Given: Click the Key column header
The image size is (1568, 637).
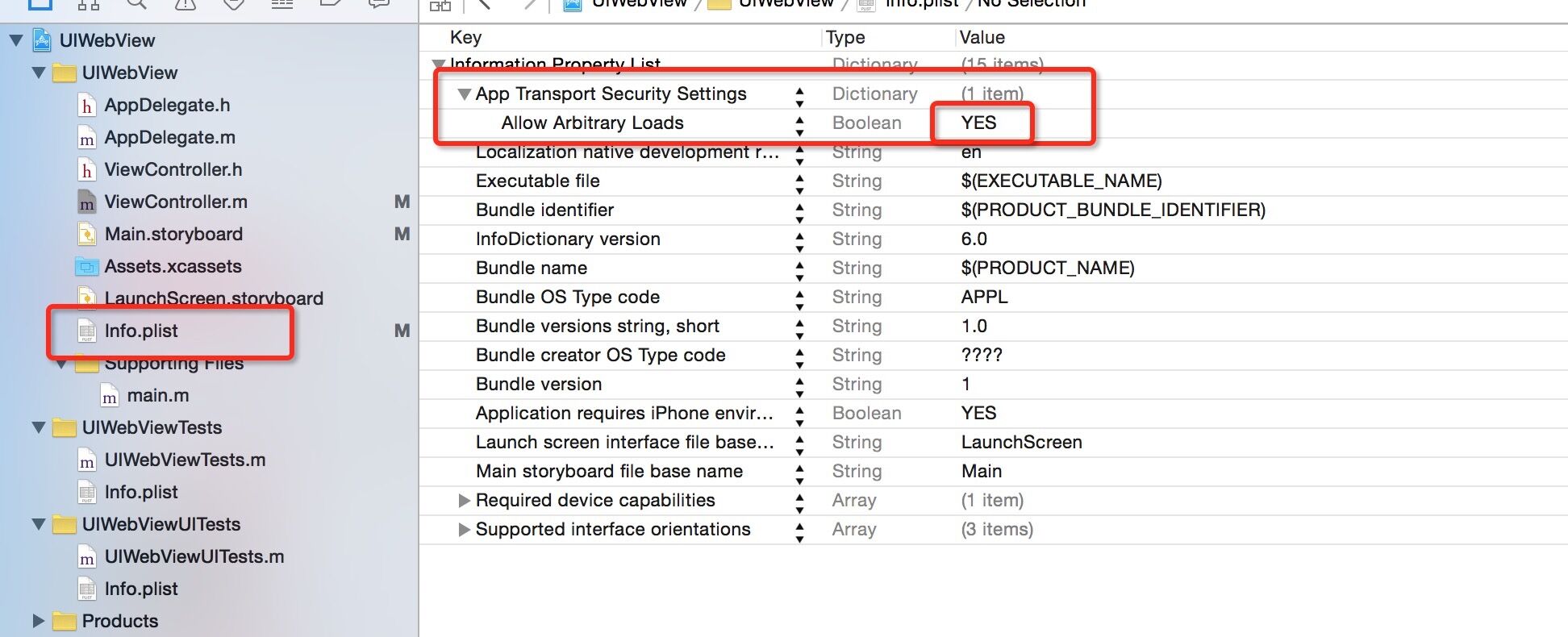Looking at the screenshot, I should 465,37.
